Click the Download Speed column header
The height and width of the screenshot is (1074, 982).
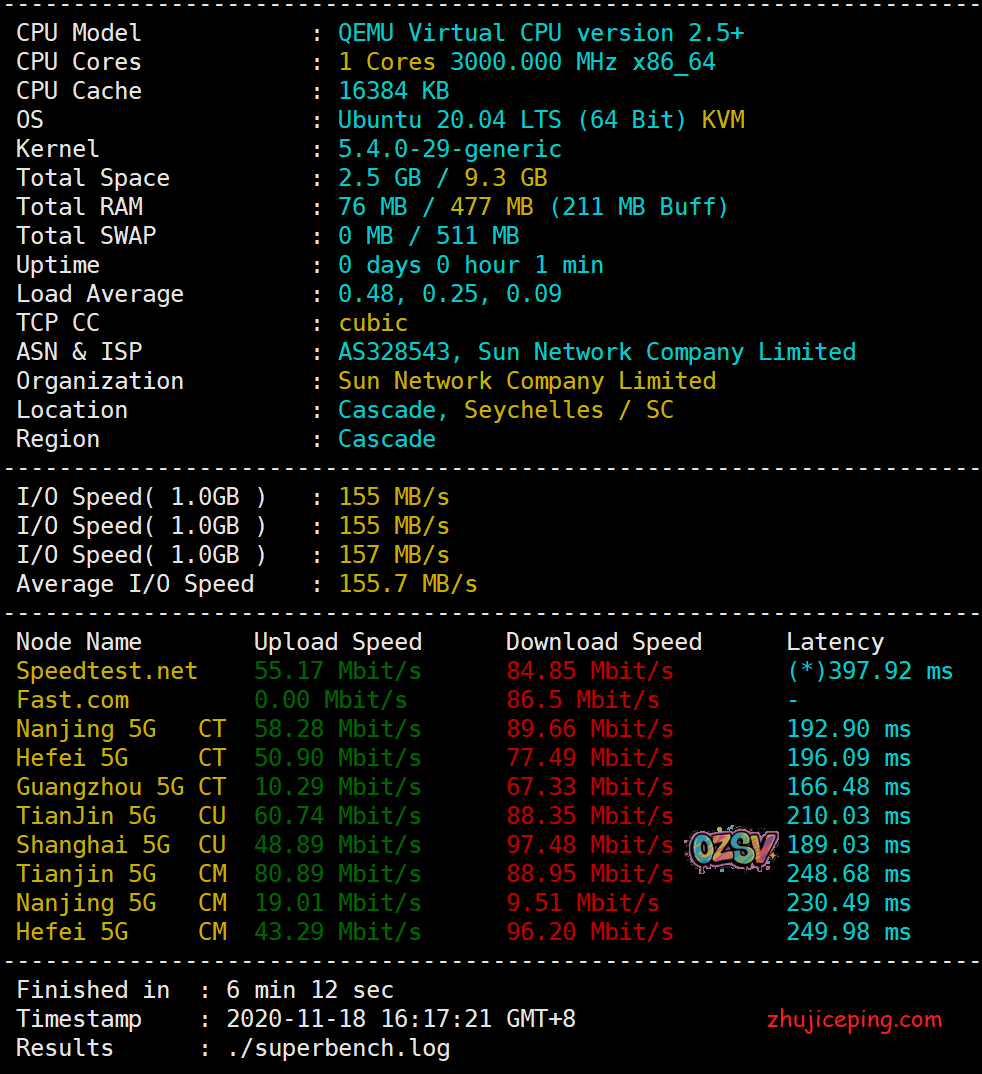tap(603, 642)
